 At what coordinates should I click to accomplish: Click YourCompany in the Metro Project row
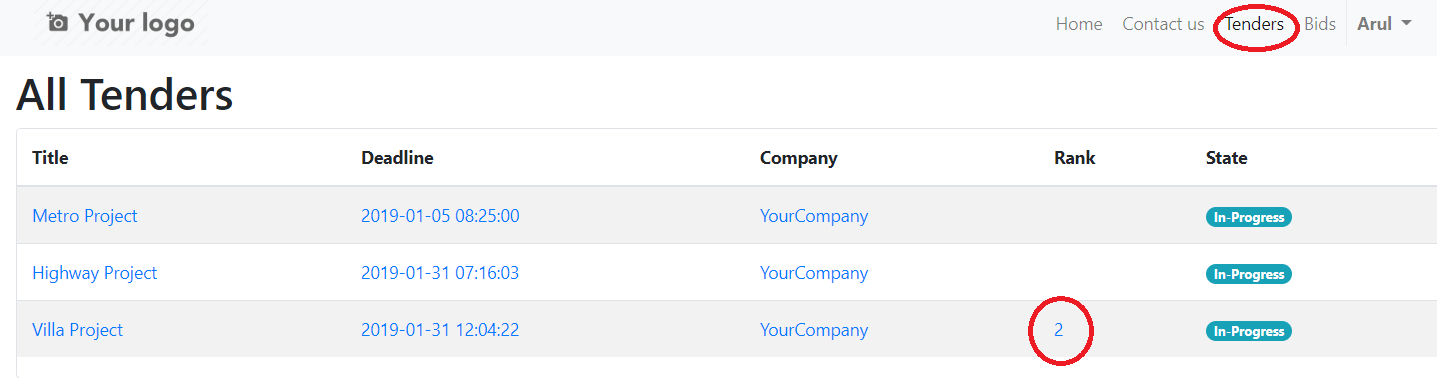814,216
